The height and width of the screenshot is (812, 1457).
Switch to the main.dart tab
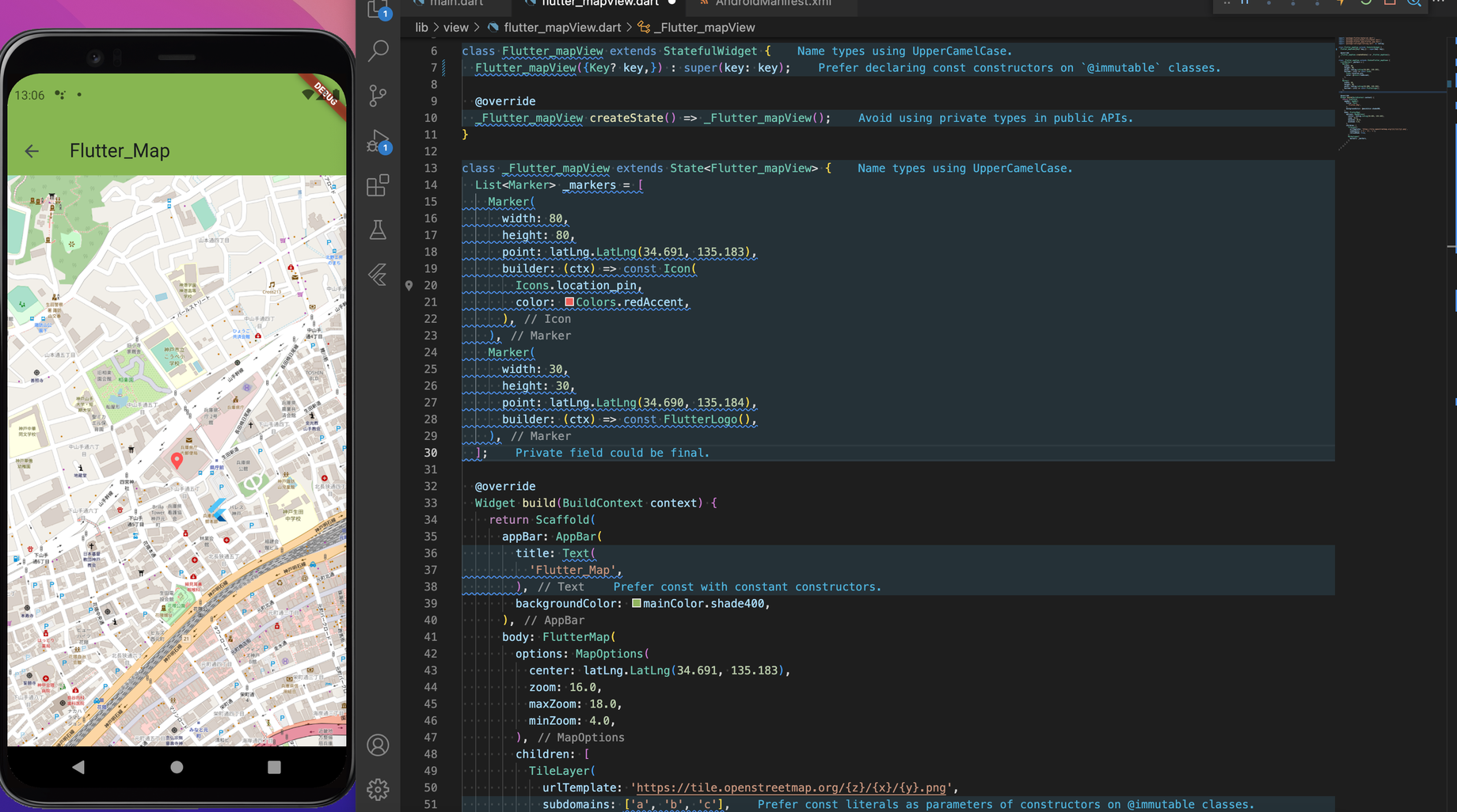pyautogui.click(x=455, y=3)
